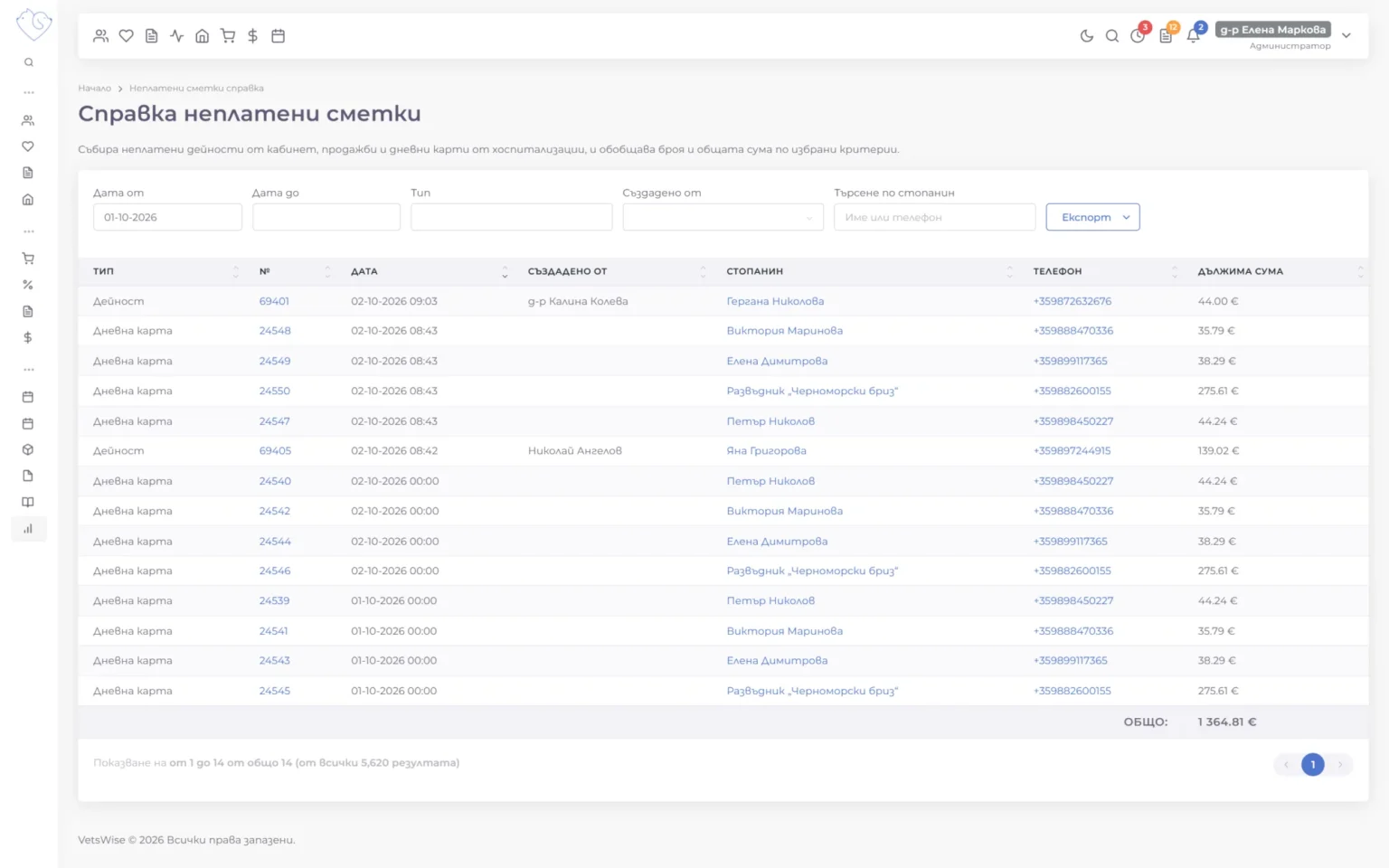Open record number 69405

pyautogui.click(x=275, y=450)
